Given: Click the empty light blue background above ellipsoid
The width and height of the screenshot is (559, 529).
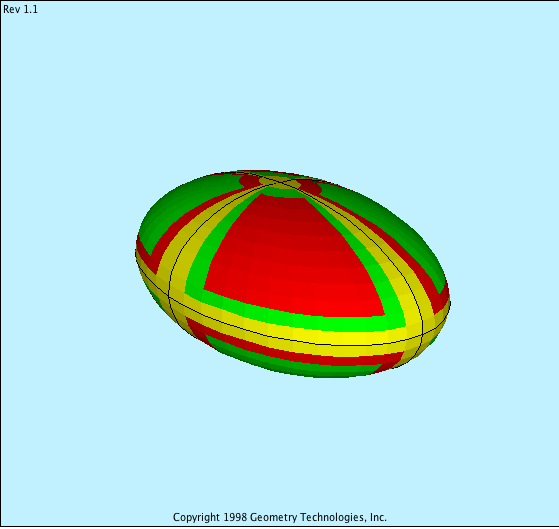Looking at the screenshot, I should tap(280, 89).
